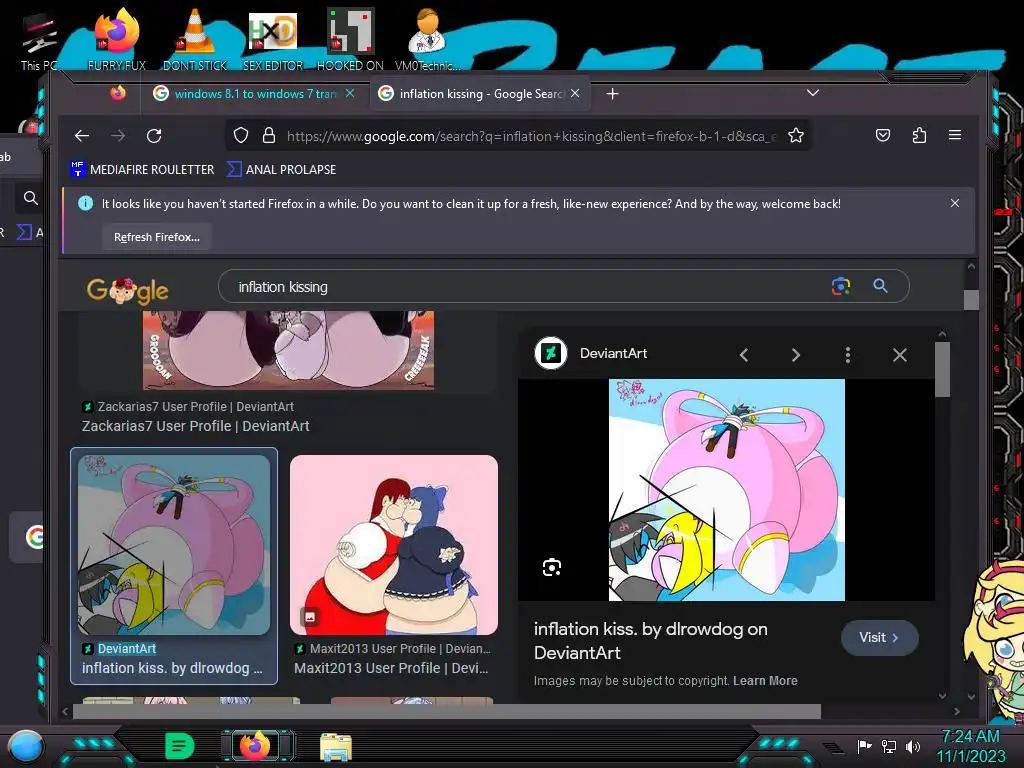Open volume speaker tray icon
Image resolution: width=1024 pixels, height=768 pixels.
pyautogui.click(x=912, y=746)
